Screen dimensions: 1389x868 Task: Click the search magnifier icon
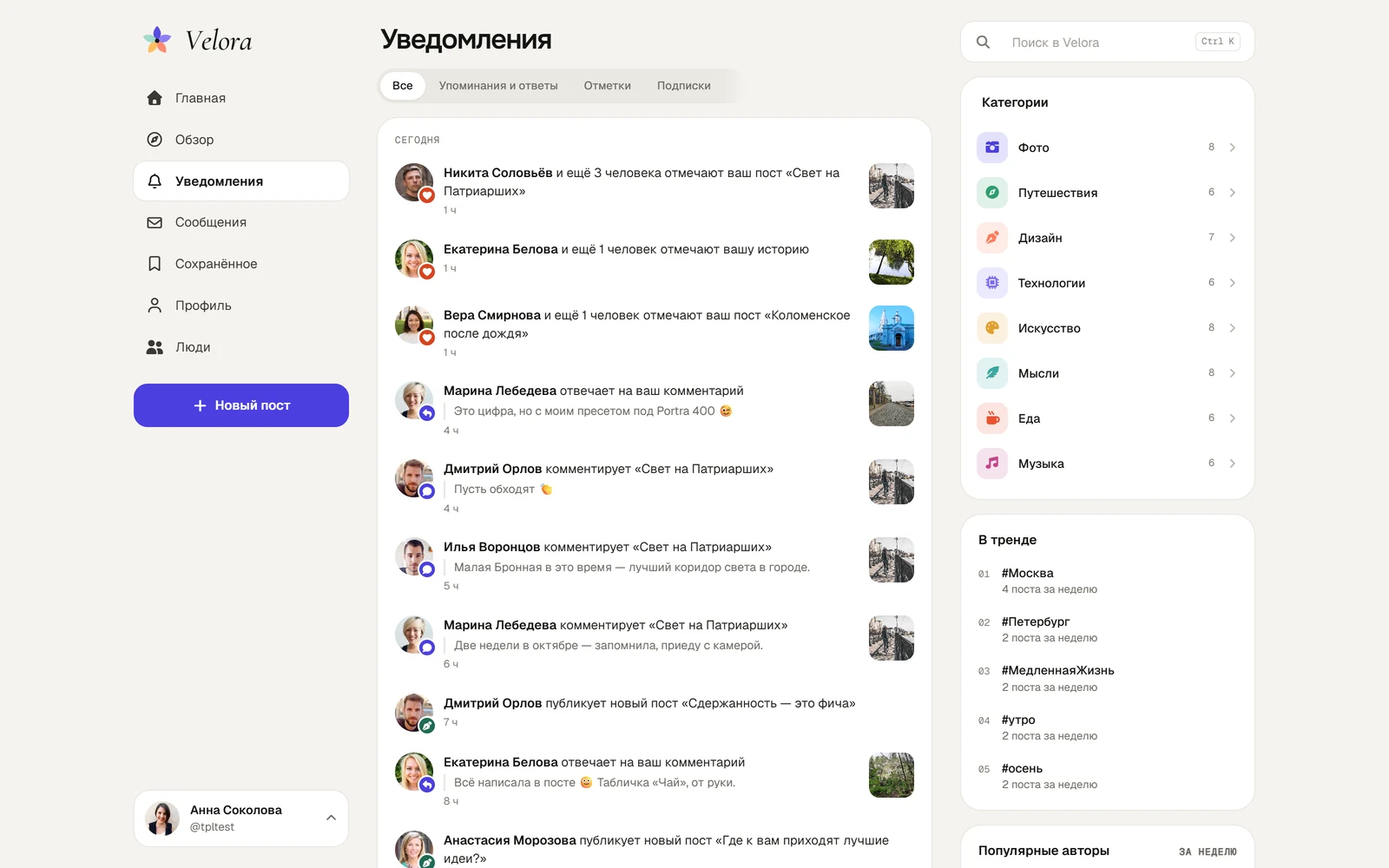pos(983,42)
